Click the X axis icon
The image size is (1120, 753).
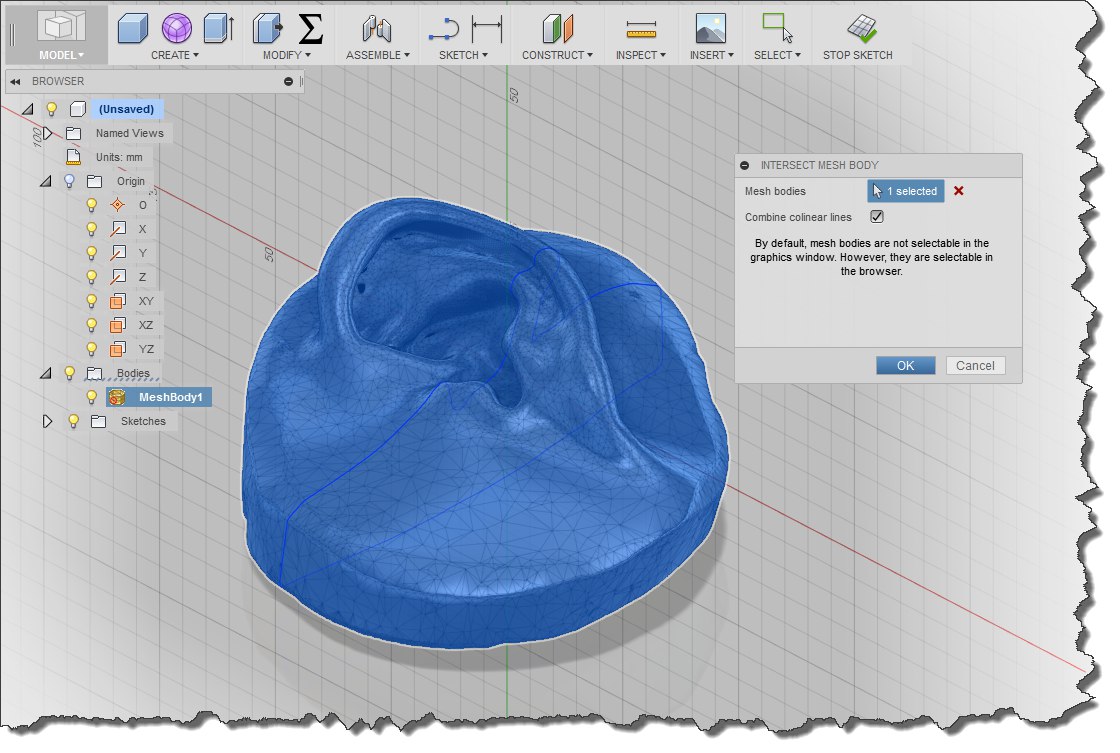(118, 229)
